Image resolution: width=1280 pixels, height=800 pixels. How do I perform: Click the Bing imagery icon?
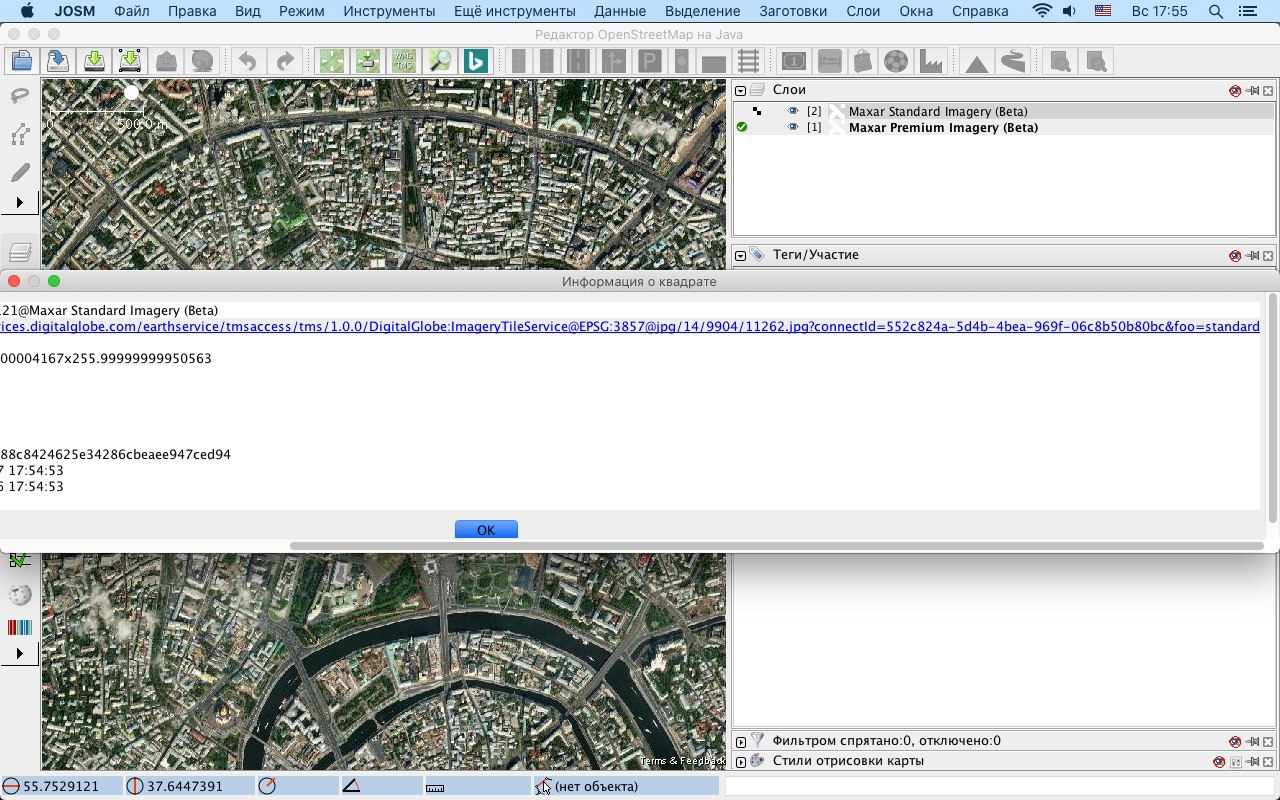click(475, 61)
